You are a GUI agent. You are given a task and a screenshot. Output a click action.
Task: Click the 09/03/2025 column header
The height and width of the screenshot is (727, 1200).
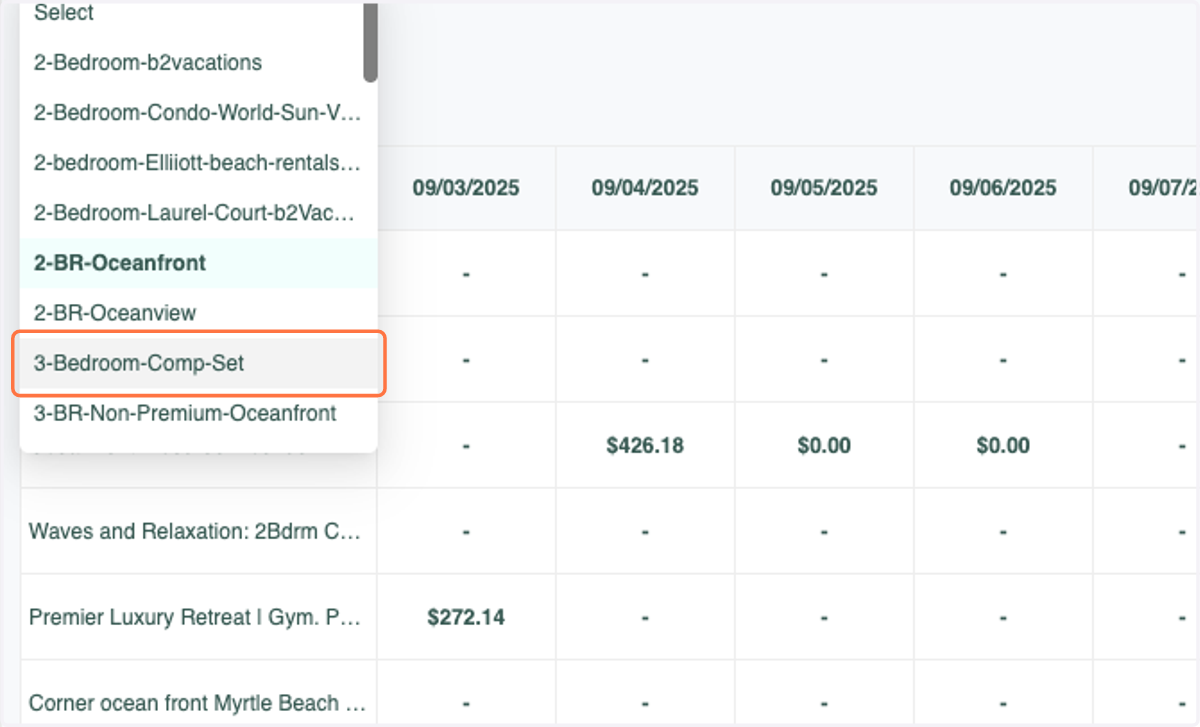466,188
